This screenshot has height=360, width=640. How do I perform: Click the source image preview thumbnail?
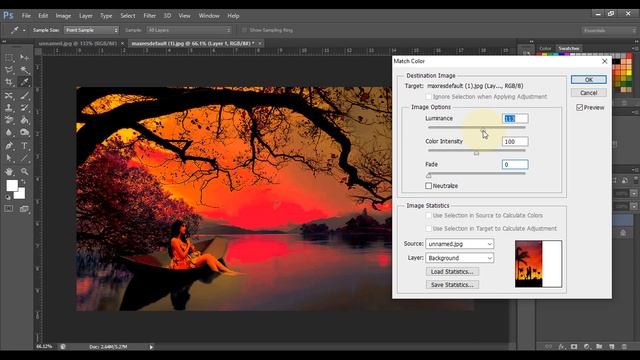[x=538, y=264]
